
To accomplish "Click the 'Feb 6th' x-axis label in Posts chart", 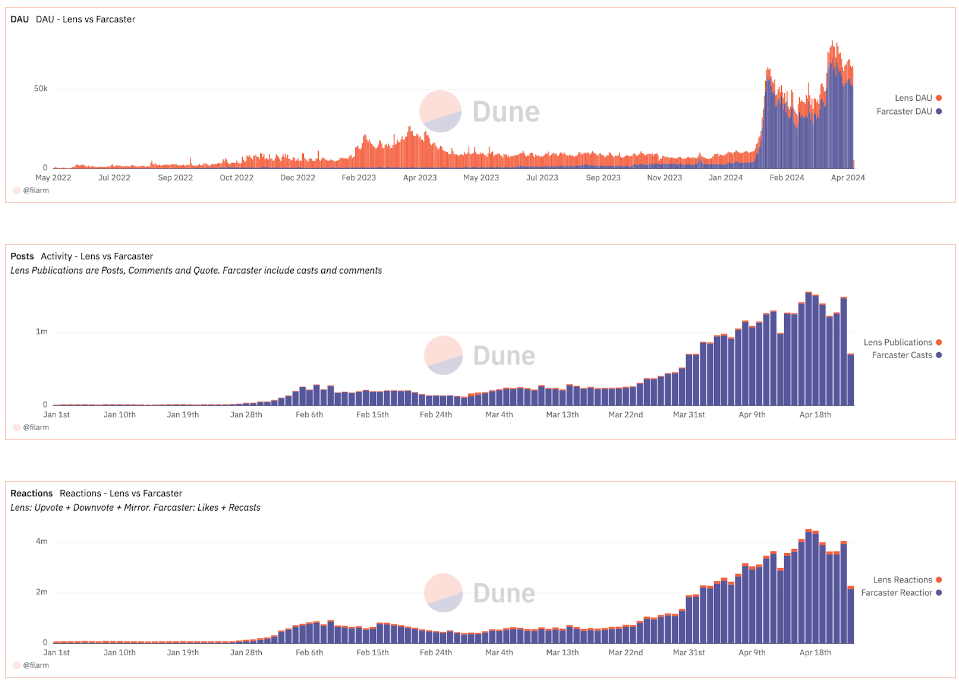I will pyautogui.click(x=309, y=415).
